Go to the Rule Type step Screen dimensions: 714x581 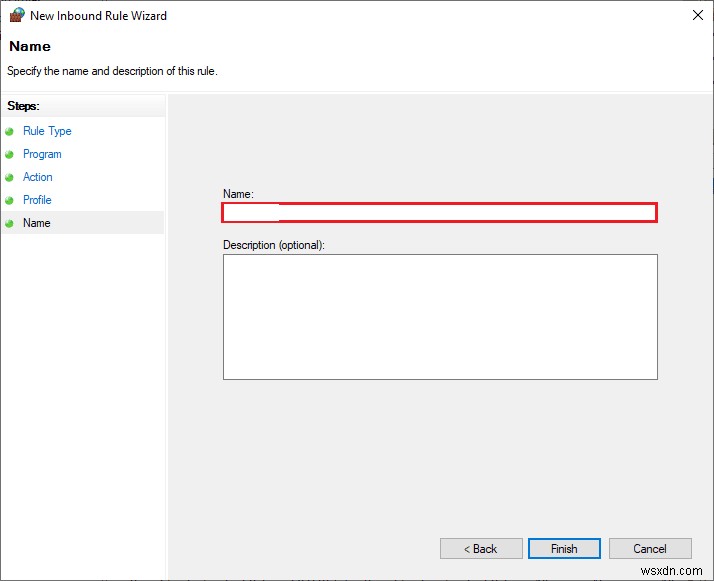pyautogui.click(x=47, y=131)
